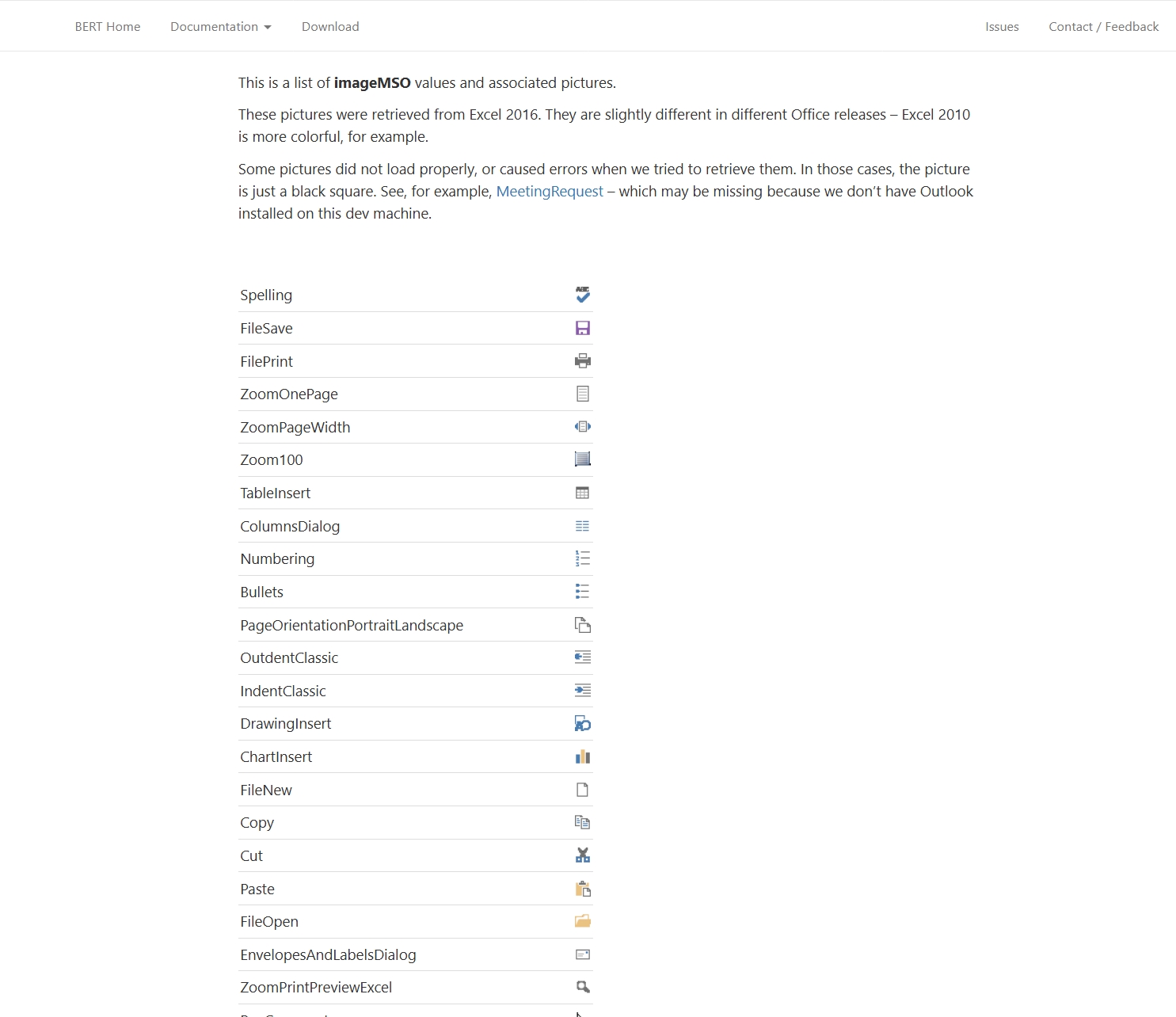Expand the Documentation dropdown menu

click(220, 27)
